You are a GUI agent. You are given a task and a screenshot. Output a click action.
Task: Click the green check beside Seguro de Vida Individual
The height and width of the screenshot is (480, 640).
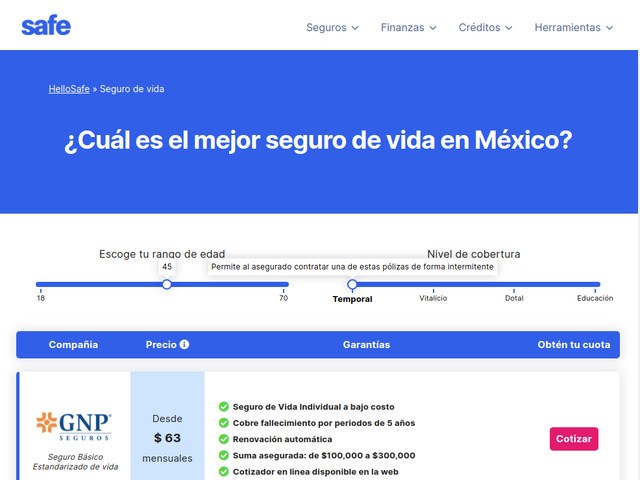click(x=224, y=407)
